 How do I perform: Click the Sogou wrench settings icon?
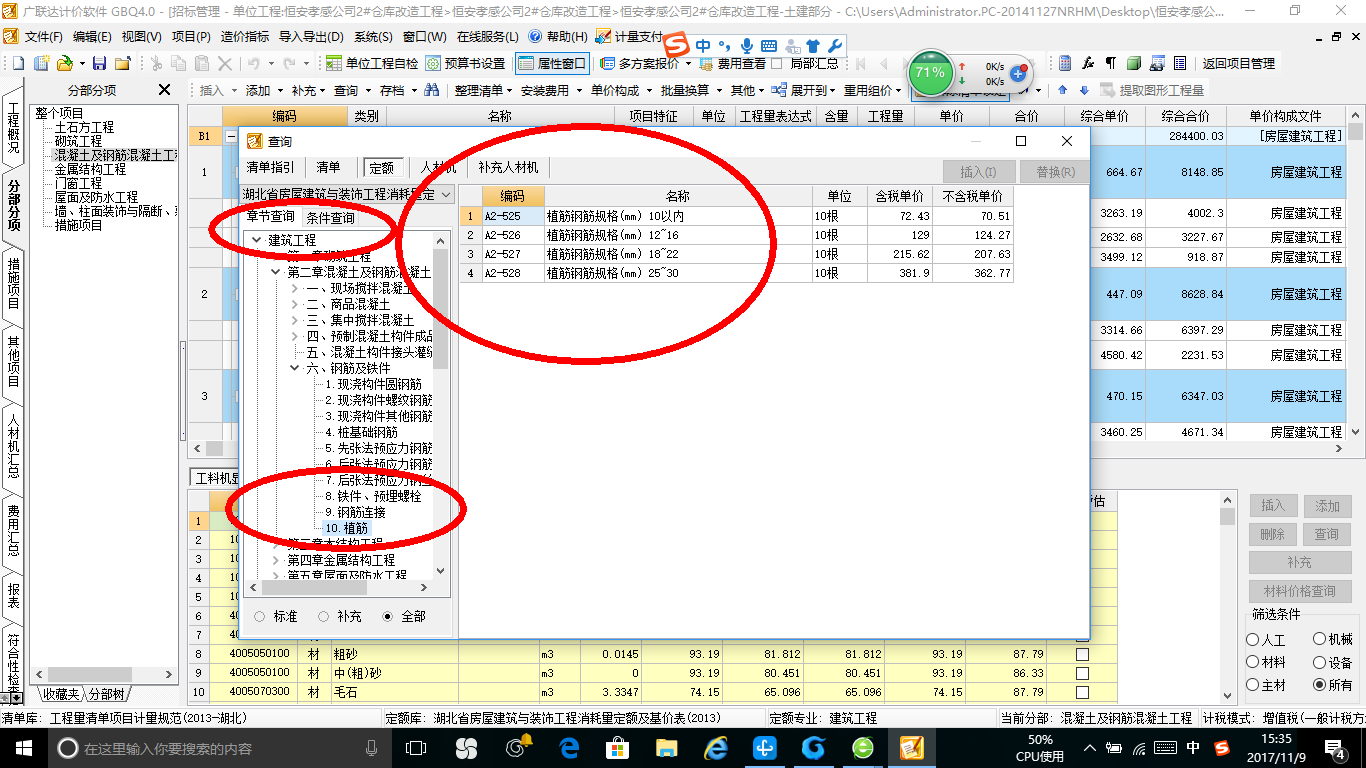835,46
